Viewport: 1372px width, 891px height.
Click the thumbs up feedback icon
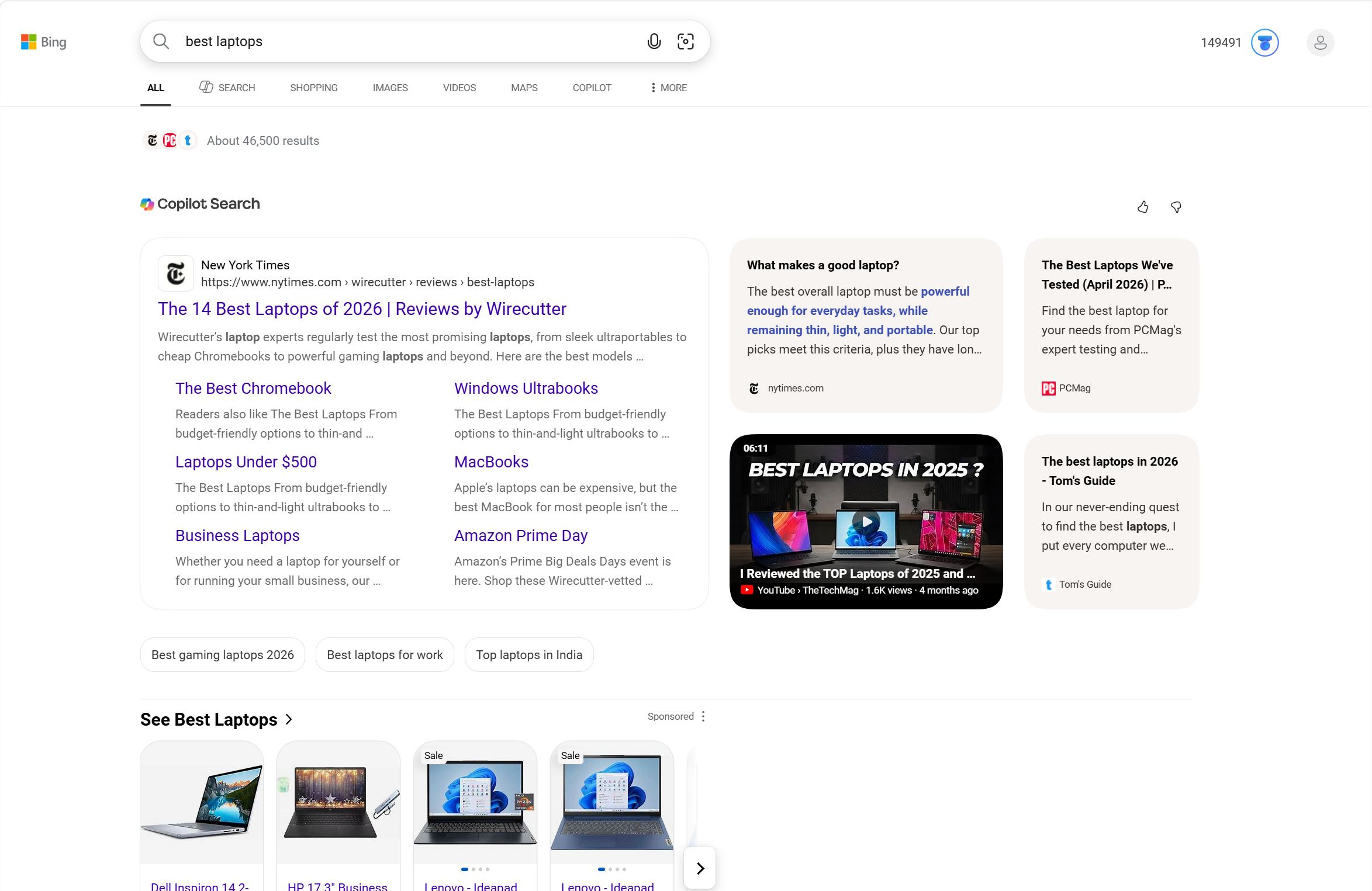tap(1143, 207)
